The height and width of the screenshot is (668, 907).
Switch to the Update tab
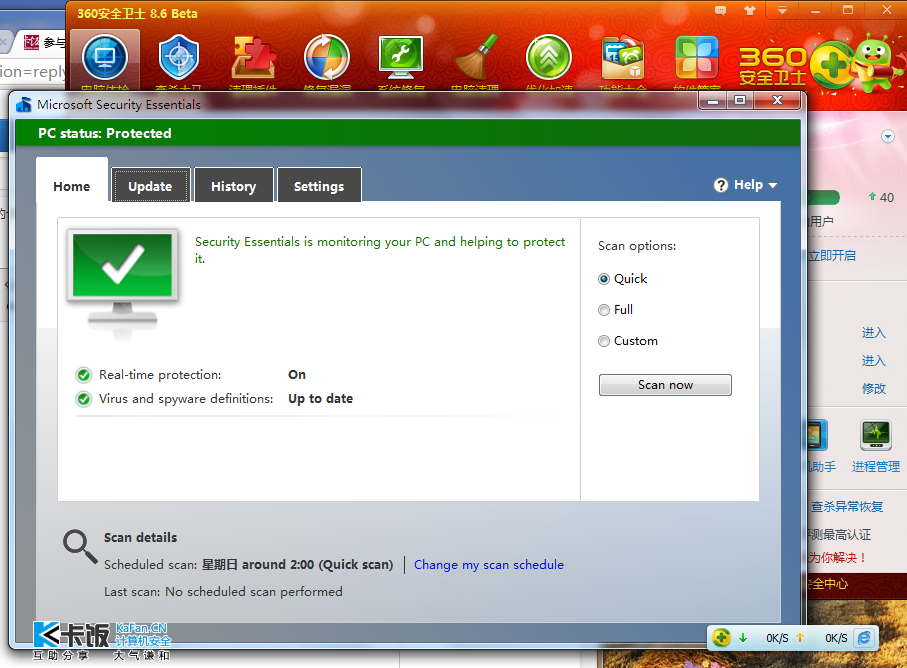tap(150, 185)
